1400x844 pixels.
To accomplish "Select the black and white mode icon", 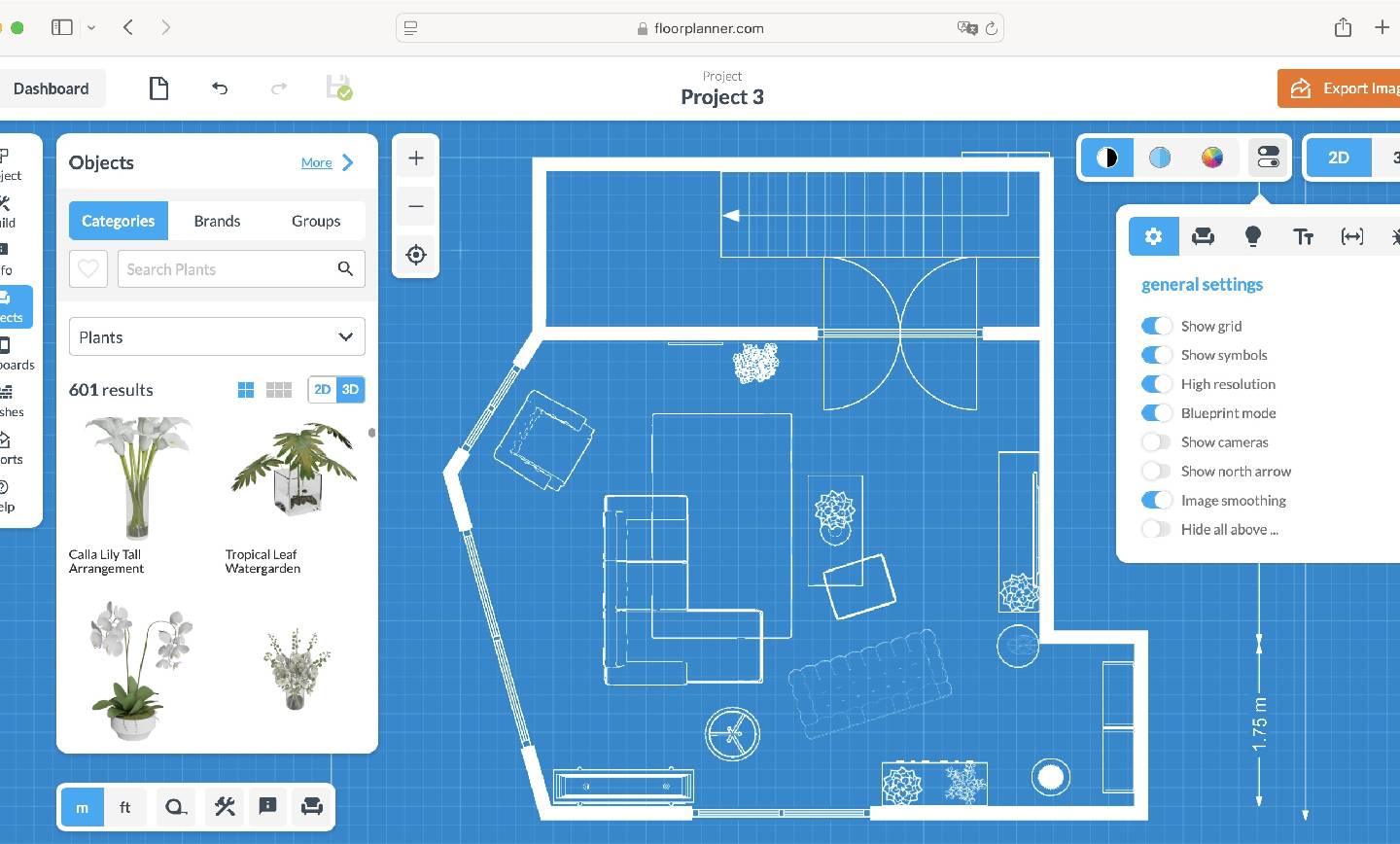I will (x=1107, y=158).
